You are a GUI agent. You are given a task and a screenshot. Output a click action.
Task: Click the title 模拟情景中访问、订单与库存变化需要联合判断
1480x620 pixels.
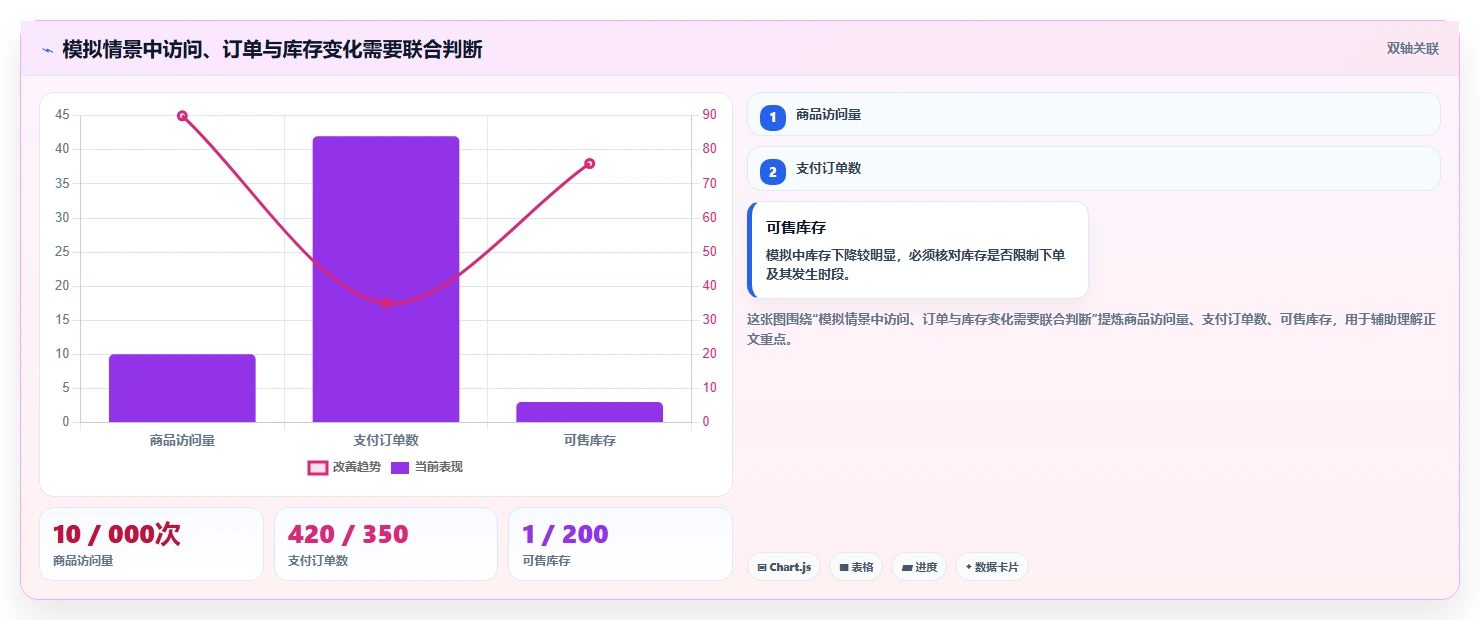[x=272, y=49]
